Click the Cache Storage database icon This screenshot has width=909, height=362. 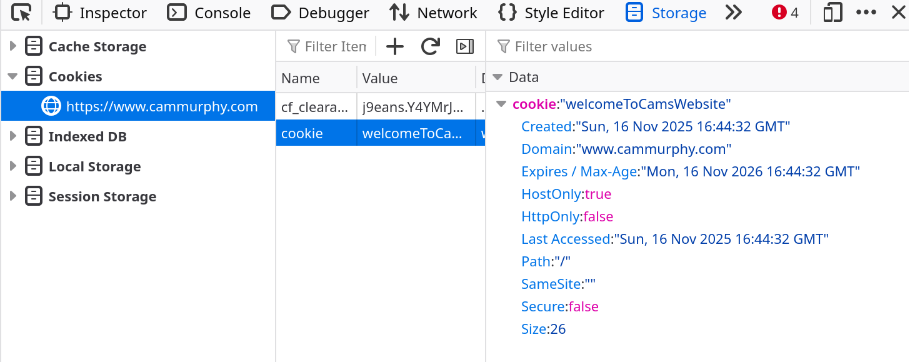[34, 46]
